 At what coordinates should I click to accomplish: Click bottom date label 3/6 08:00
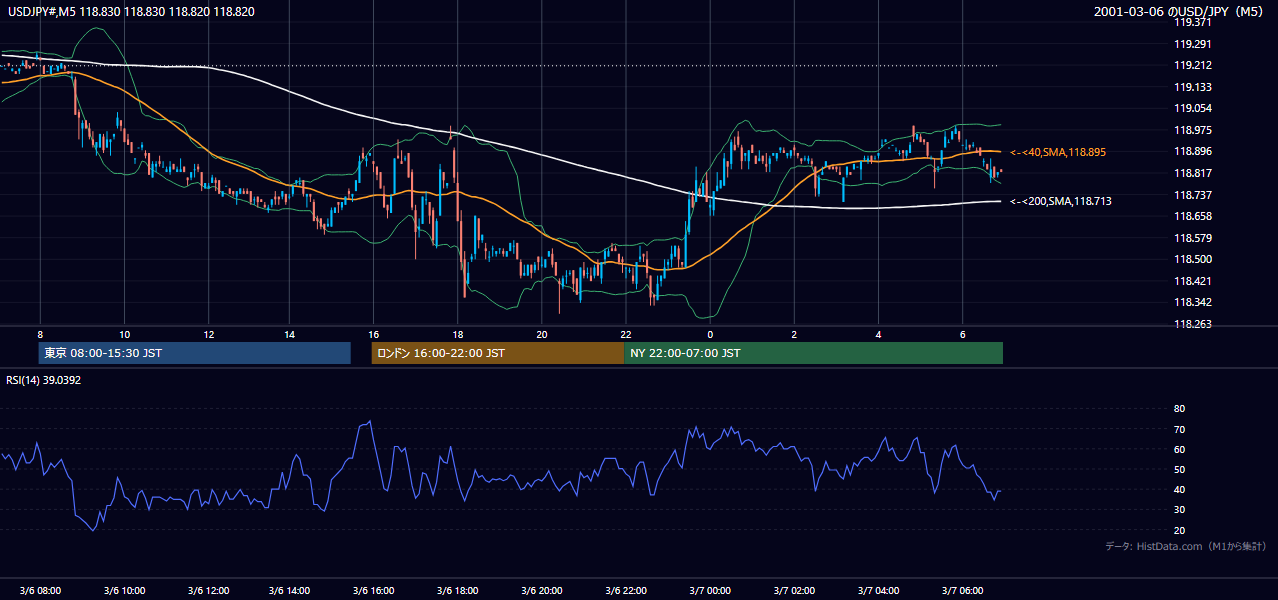(40, 590)
